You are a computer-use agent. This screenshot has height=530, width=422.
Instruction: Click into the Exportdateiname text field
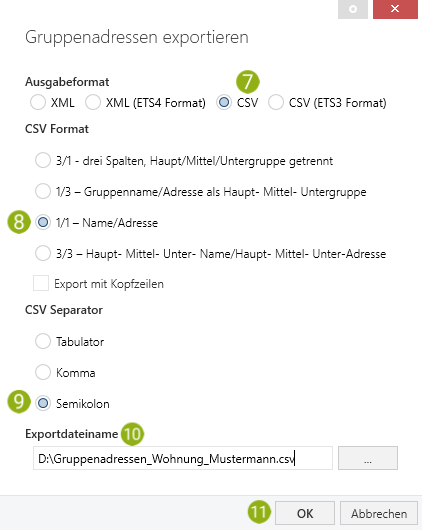[x=183, y=458]
